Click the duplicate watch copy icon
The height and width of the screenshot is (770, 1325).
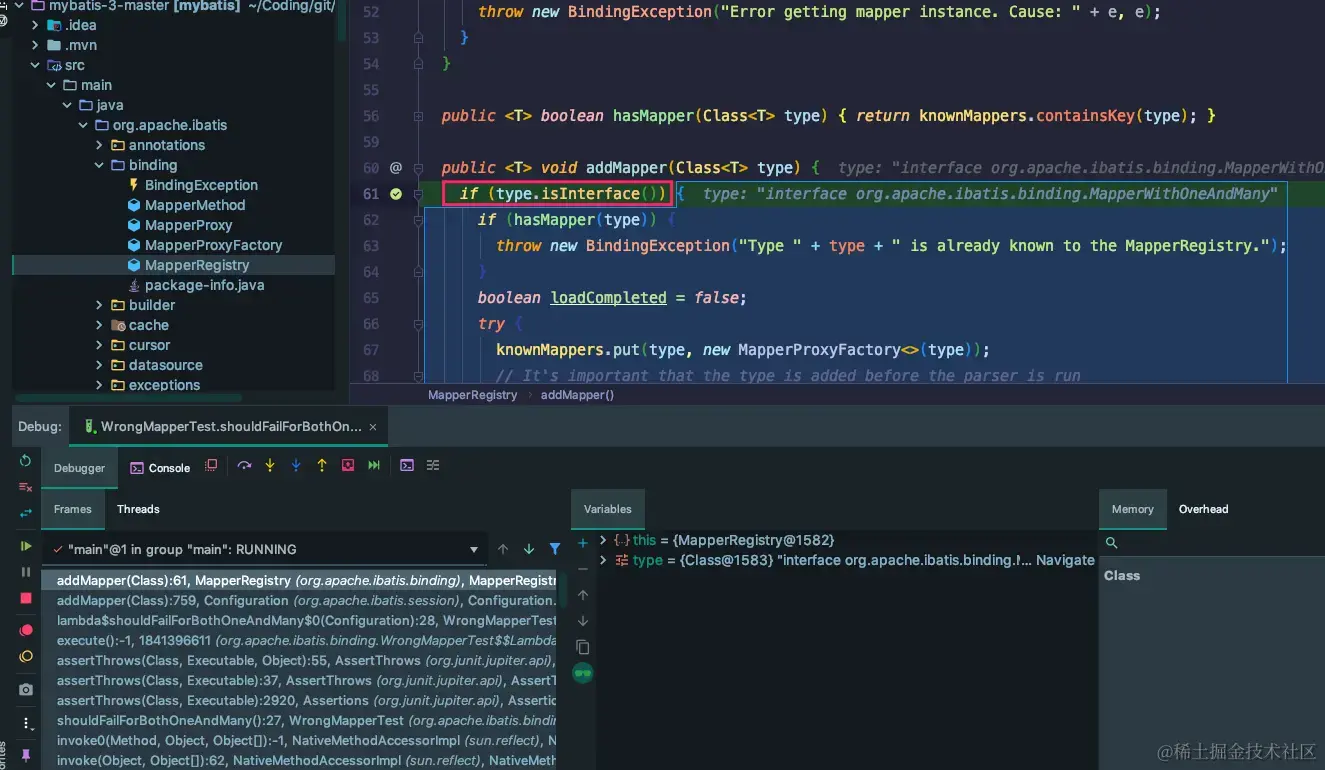click(x=583, y=647)
